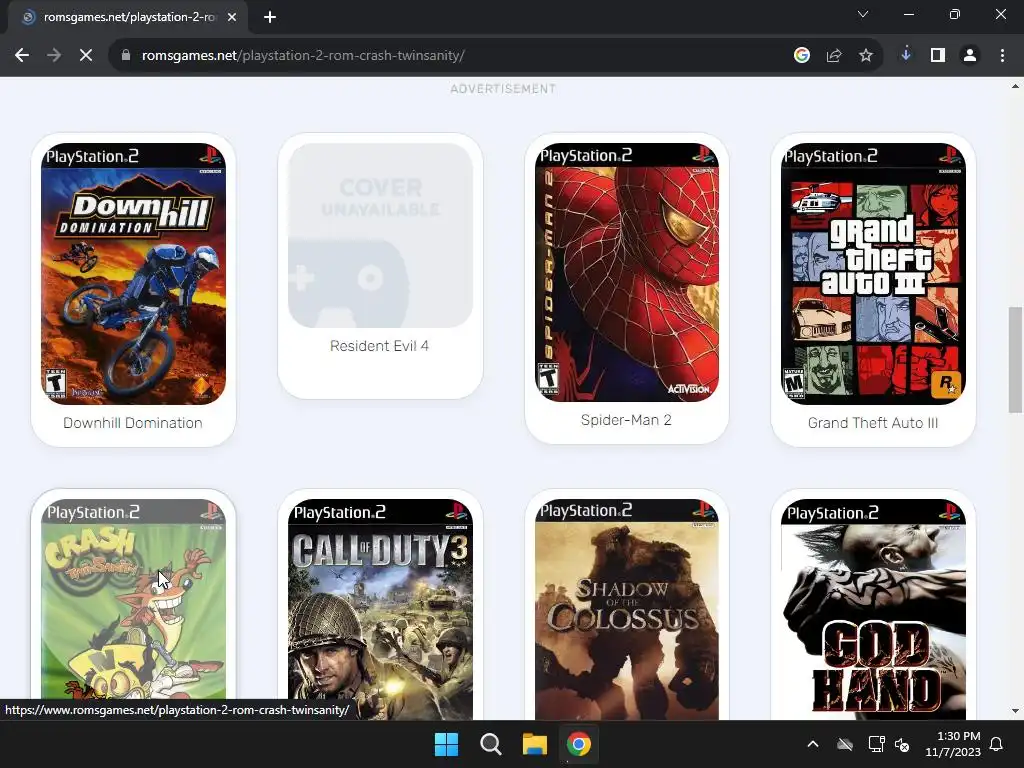Open File Explorer from taskbar
The height and width of the screenshot is (768, 1024).
[x=534, y=744]
